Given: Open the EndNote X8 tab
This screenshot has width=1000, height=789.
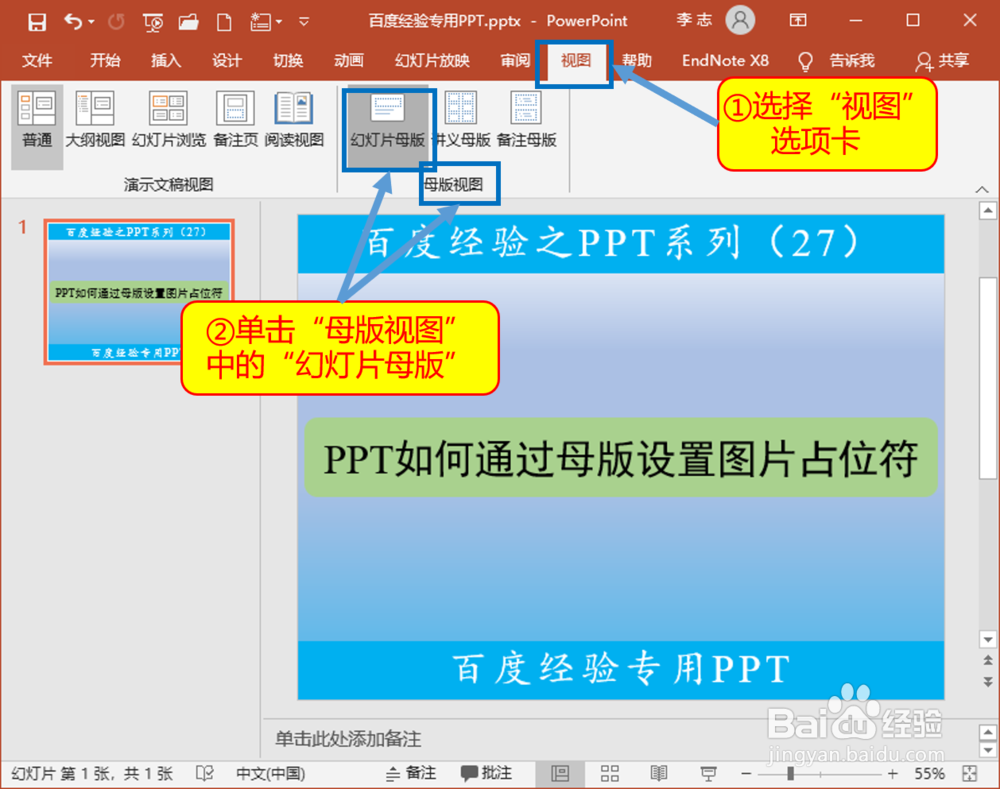Looking at the screenshot, I should (725, 61).
